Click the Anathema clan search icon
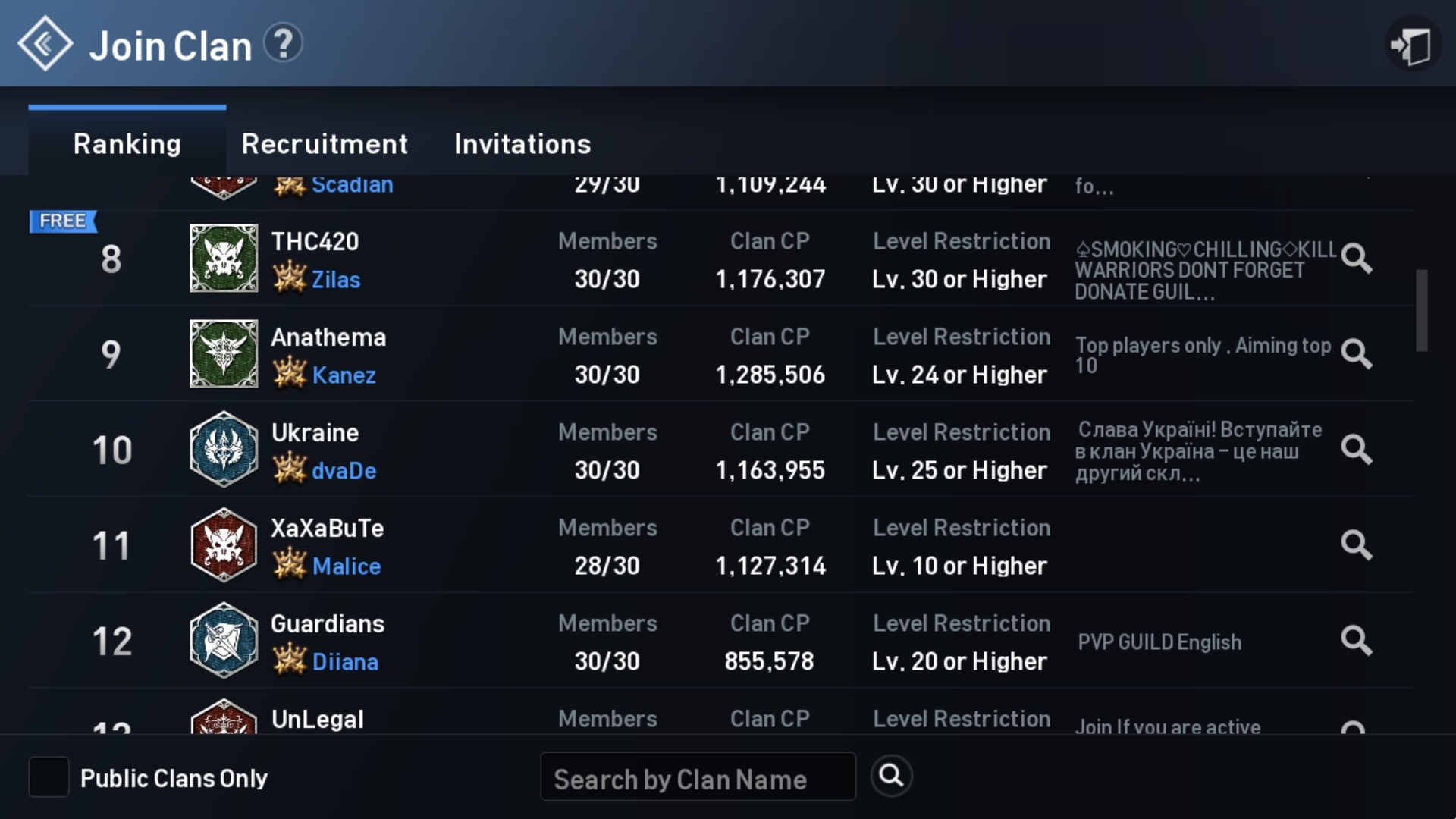Viewport: 1456px width, 819px height. pos(1357,353)
